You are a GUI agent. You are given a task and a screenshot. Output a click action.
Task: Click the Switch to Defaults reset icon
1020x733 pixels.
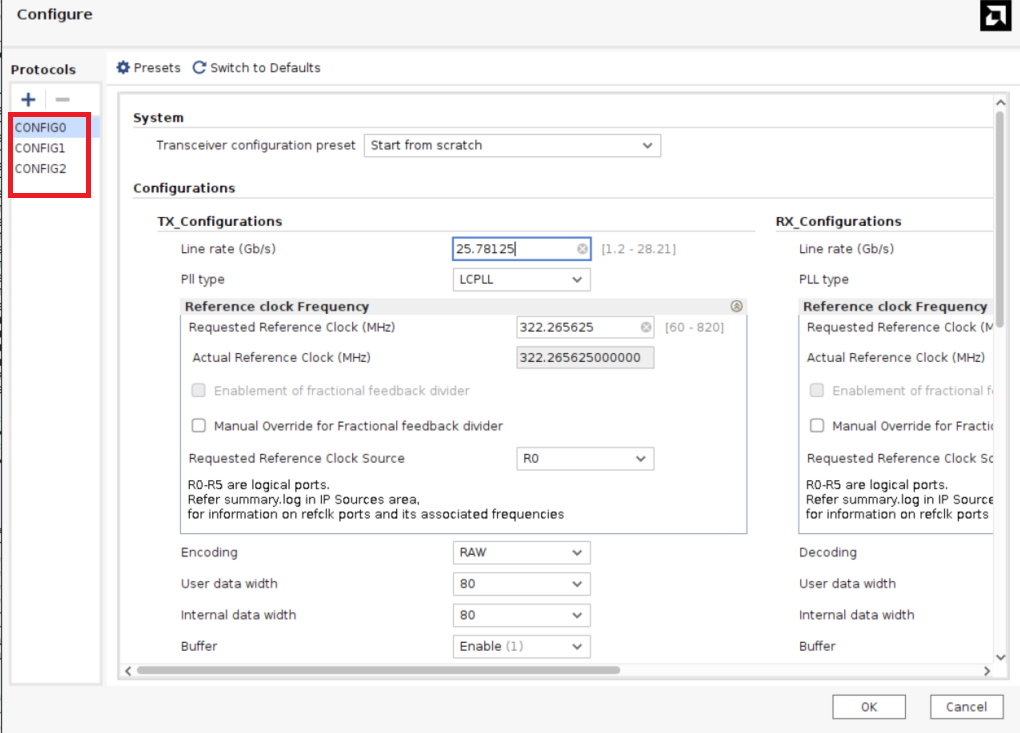coord(199,68)
